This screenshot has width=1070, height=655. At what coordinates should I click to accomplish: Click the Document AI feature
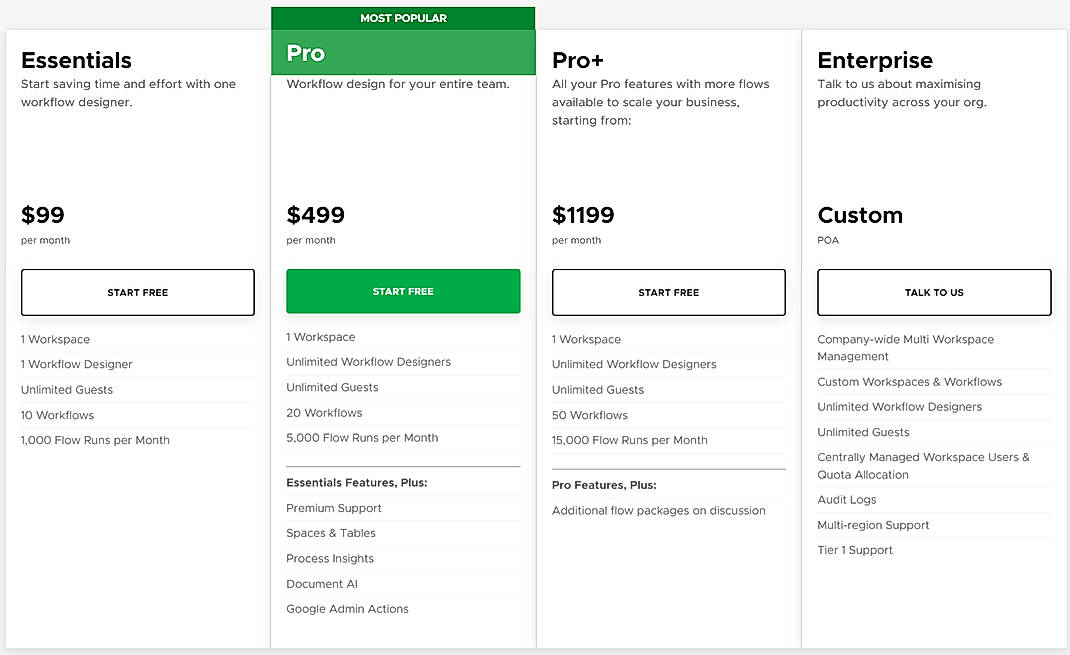[x=322, y=584]
